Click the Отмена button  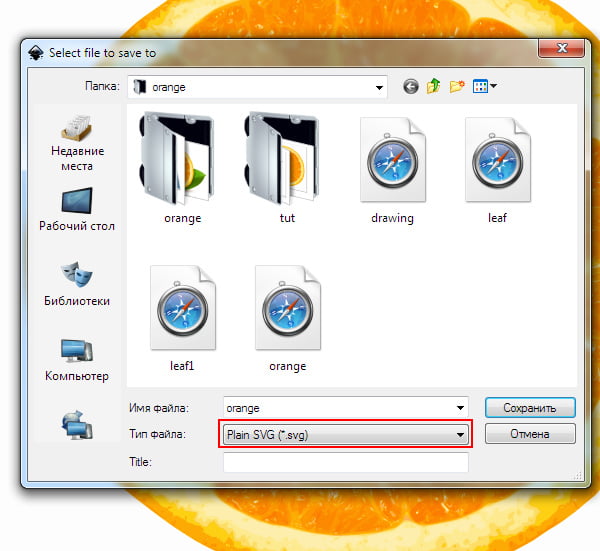click(530, 434)
